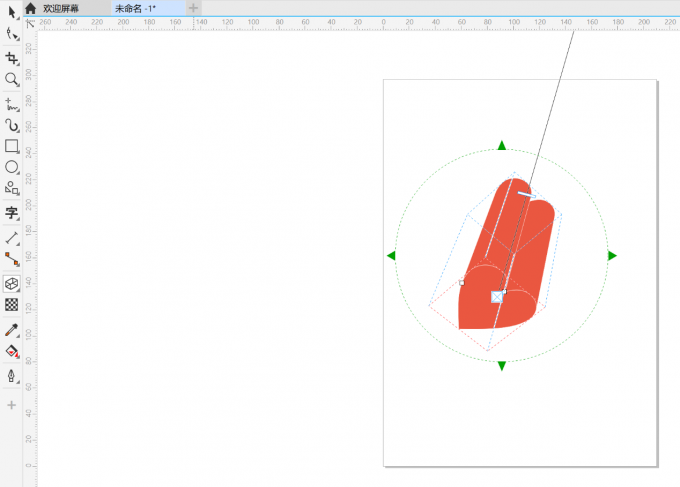Select the Ellipse tool
The image size is (680, 487).
tap(12, 167)
